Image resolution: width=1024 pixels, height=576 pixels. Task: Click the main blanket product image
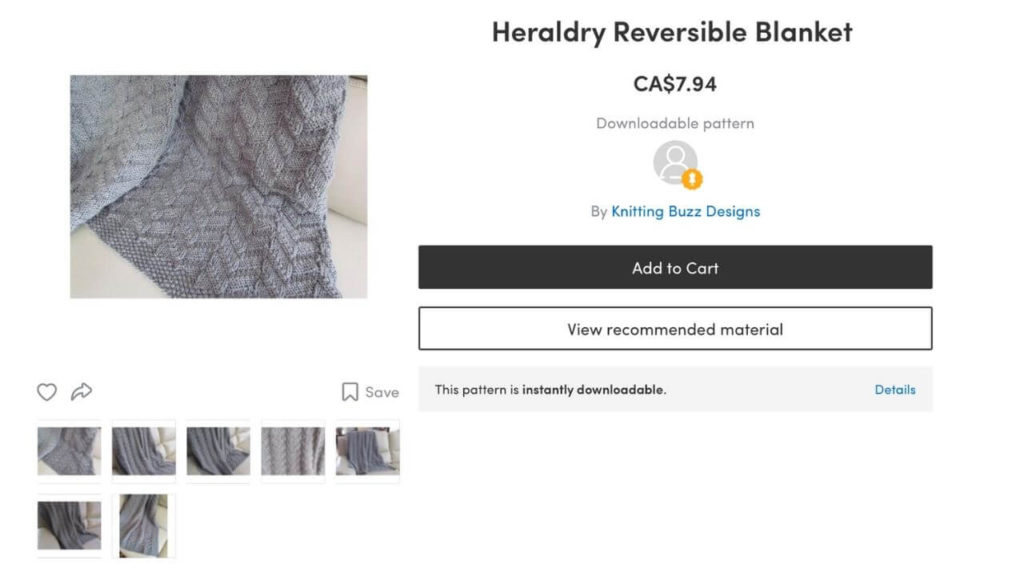click(x=219, y=187)
